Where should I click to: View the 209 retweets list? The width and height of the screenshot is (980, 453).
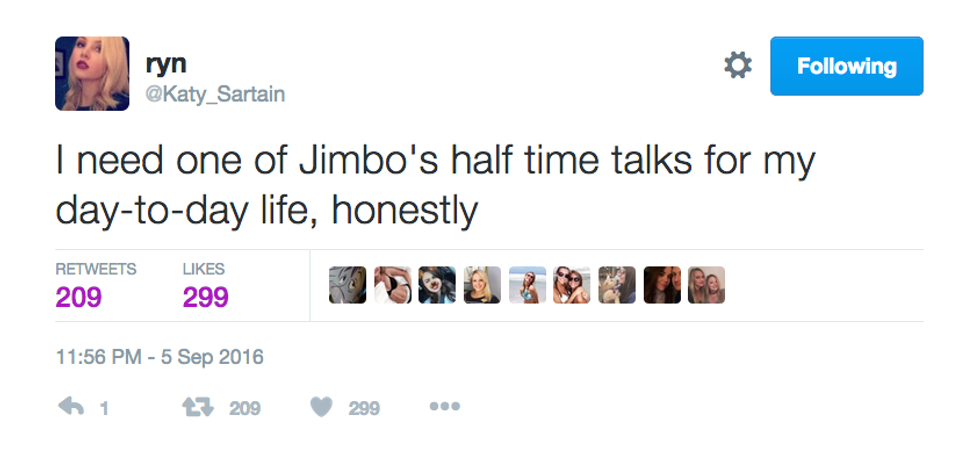pyautogui.click(x=78, y=297)
